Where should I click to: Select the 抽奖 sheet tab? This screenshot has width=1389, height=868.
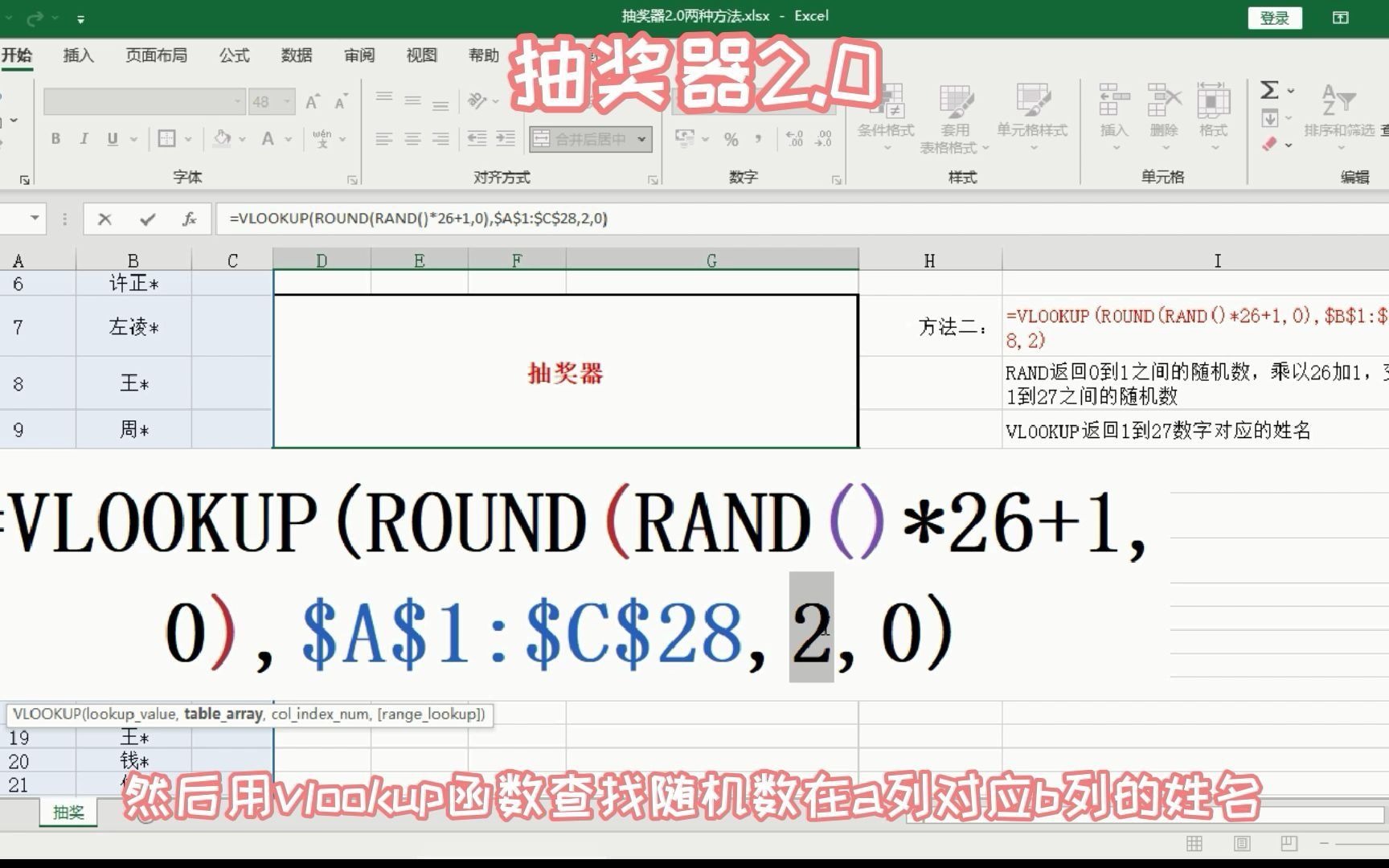coord(68,812)
